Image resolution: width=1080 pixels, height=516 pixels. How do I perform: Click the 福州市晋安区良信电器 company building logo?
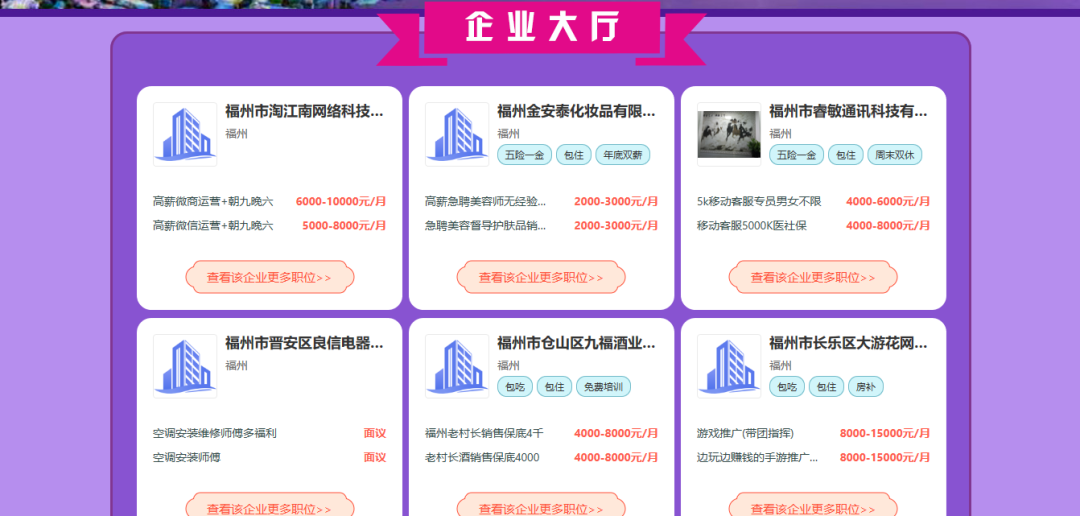185,366
